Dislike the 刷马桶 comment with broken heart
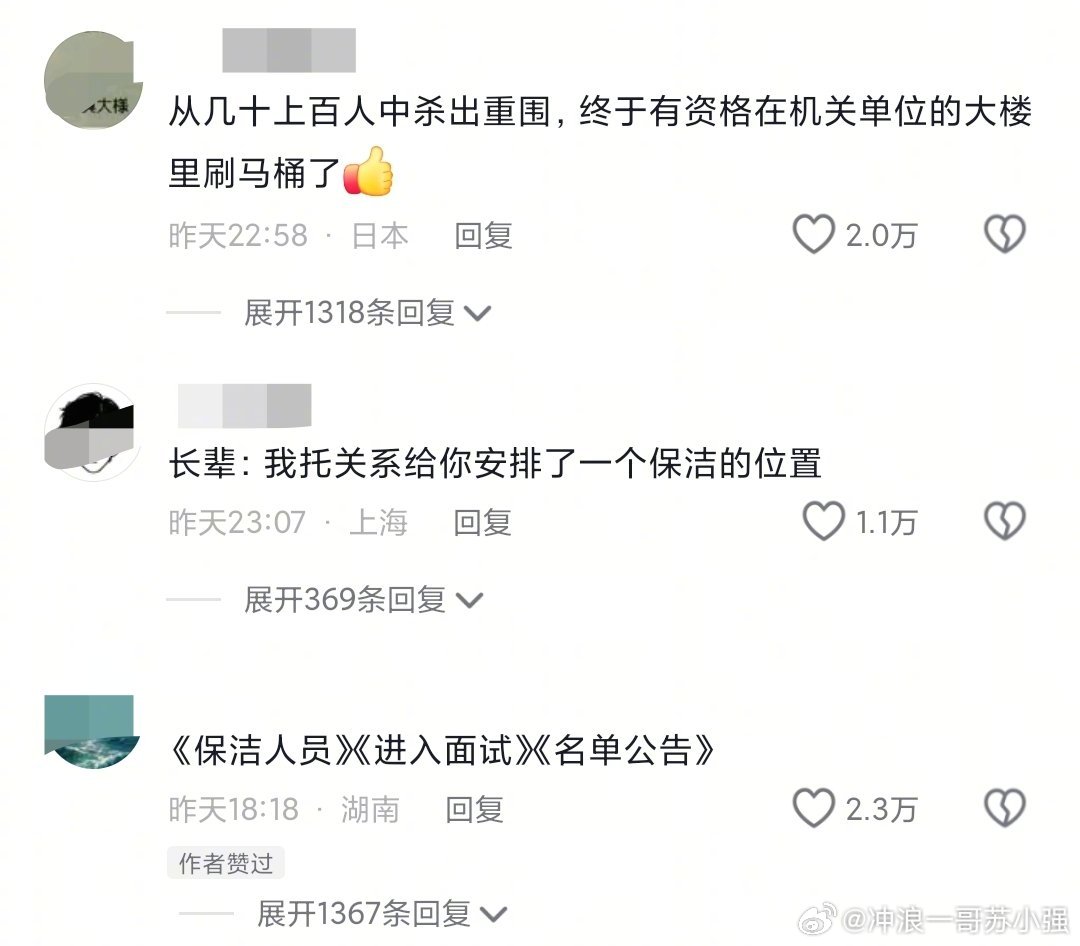1080x946 pixels. click(1005, 234)
